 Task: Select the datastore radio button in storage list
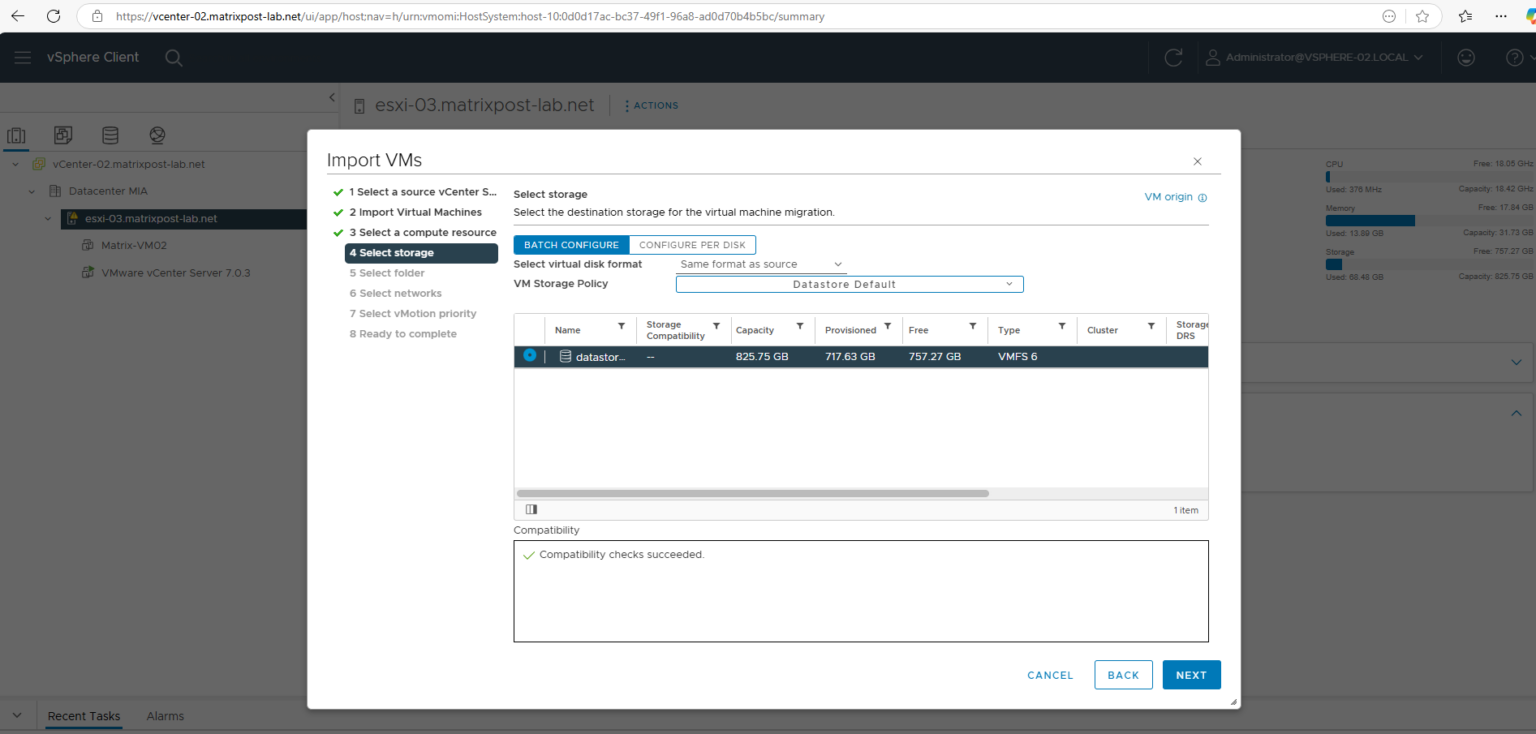tap(529, 356)
